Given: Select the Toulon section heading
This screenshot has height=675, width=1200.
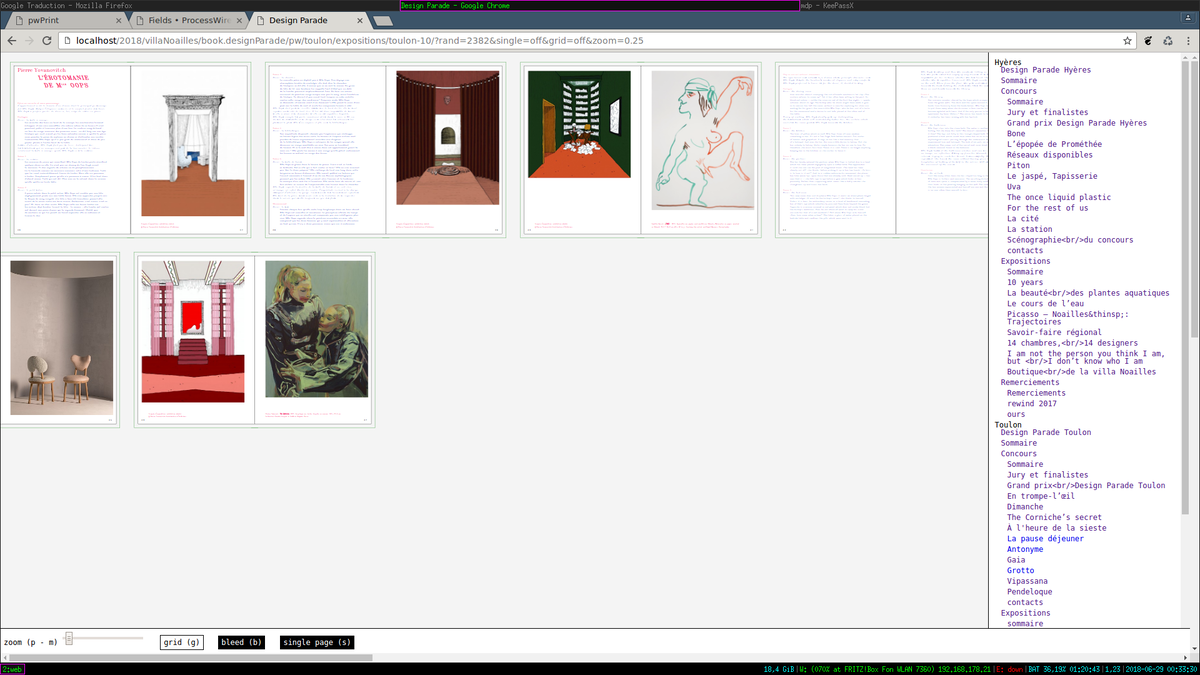Looking at the screenshot, I should 1008,425.
